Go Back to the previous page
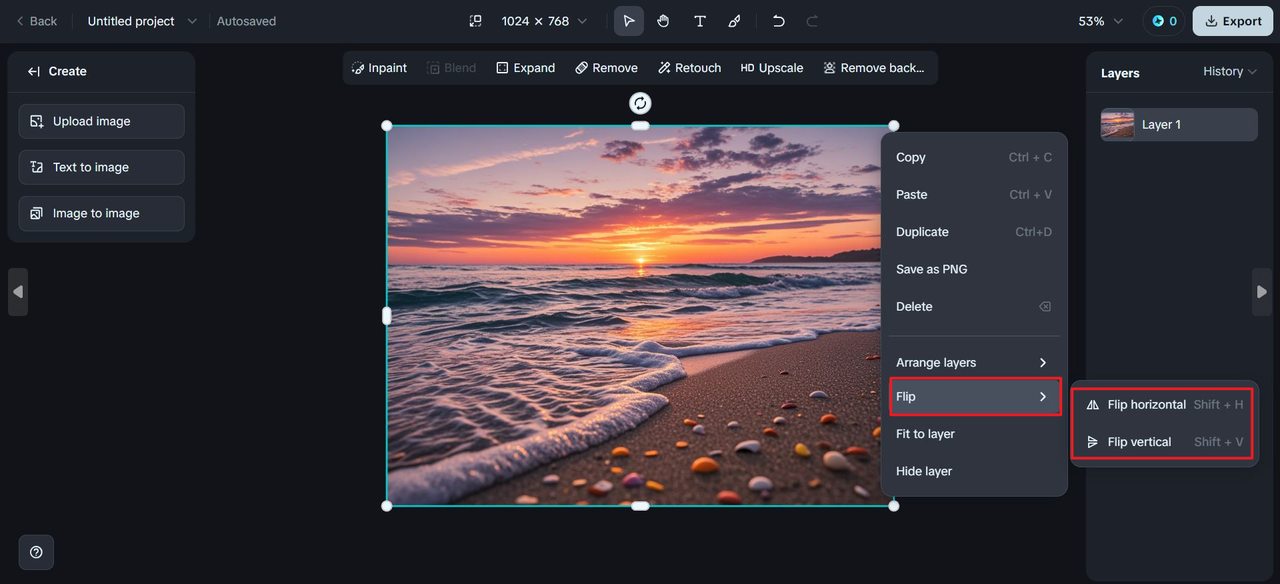The height and width of the screenshot is (584, 1280). click(36, 21)
